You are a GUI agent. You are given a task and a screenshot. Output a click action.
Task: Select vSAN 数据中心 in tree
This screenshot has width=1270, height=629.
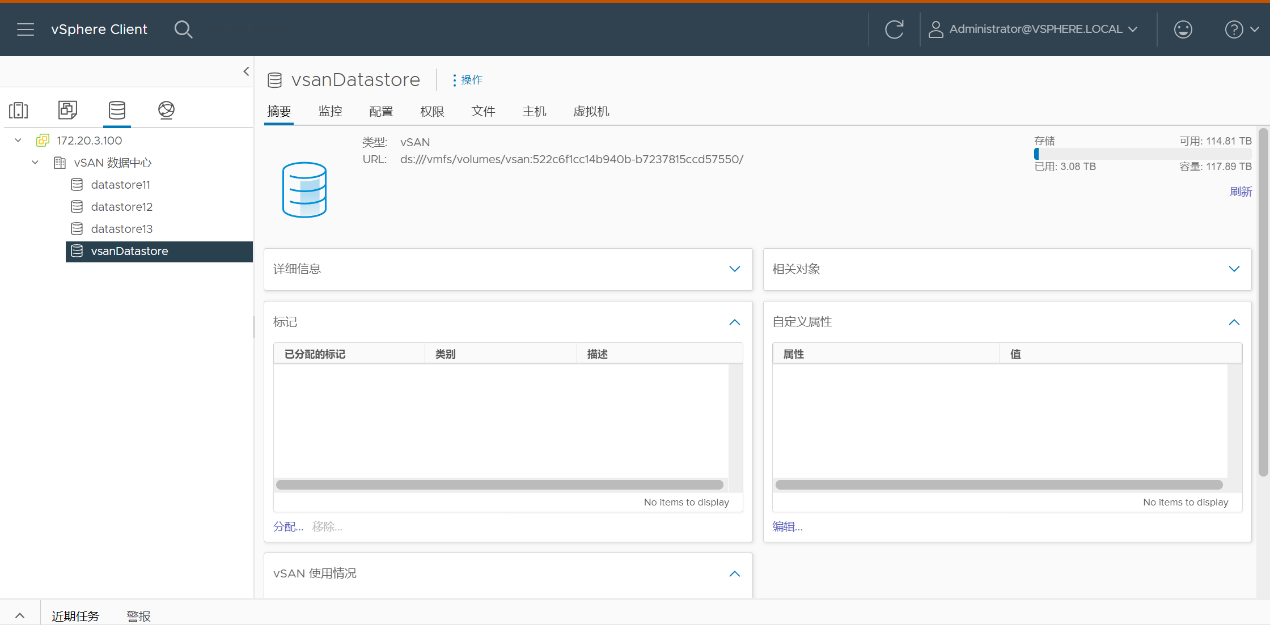tap(113, 162)
